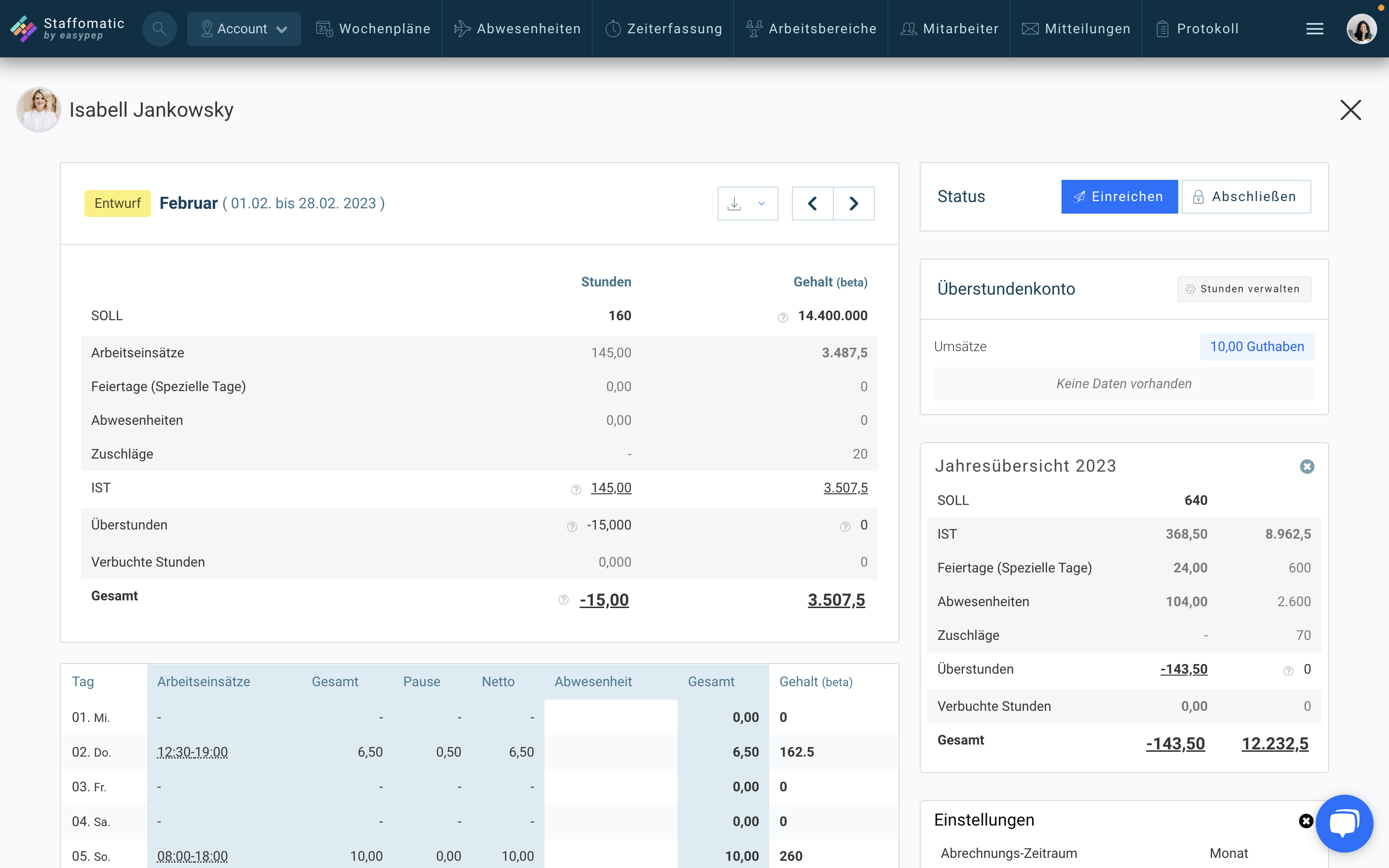
Task: Open IST hours value 145,00
Action: click(x=611, y=488)
